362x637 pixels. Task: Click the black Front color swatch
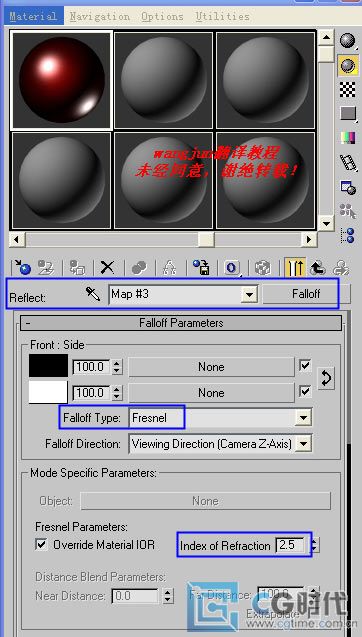pyautogui.click(x=48, y=366)
